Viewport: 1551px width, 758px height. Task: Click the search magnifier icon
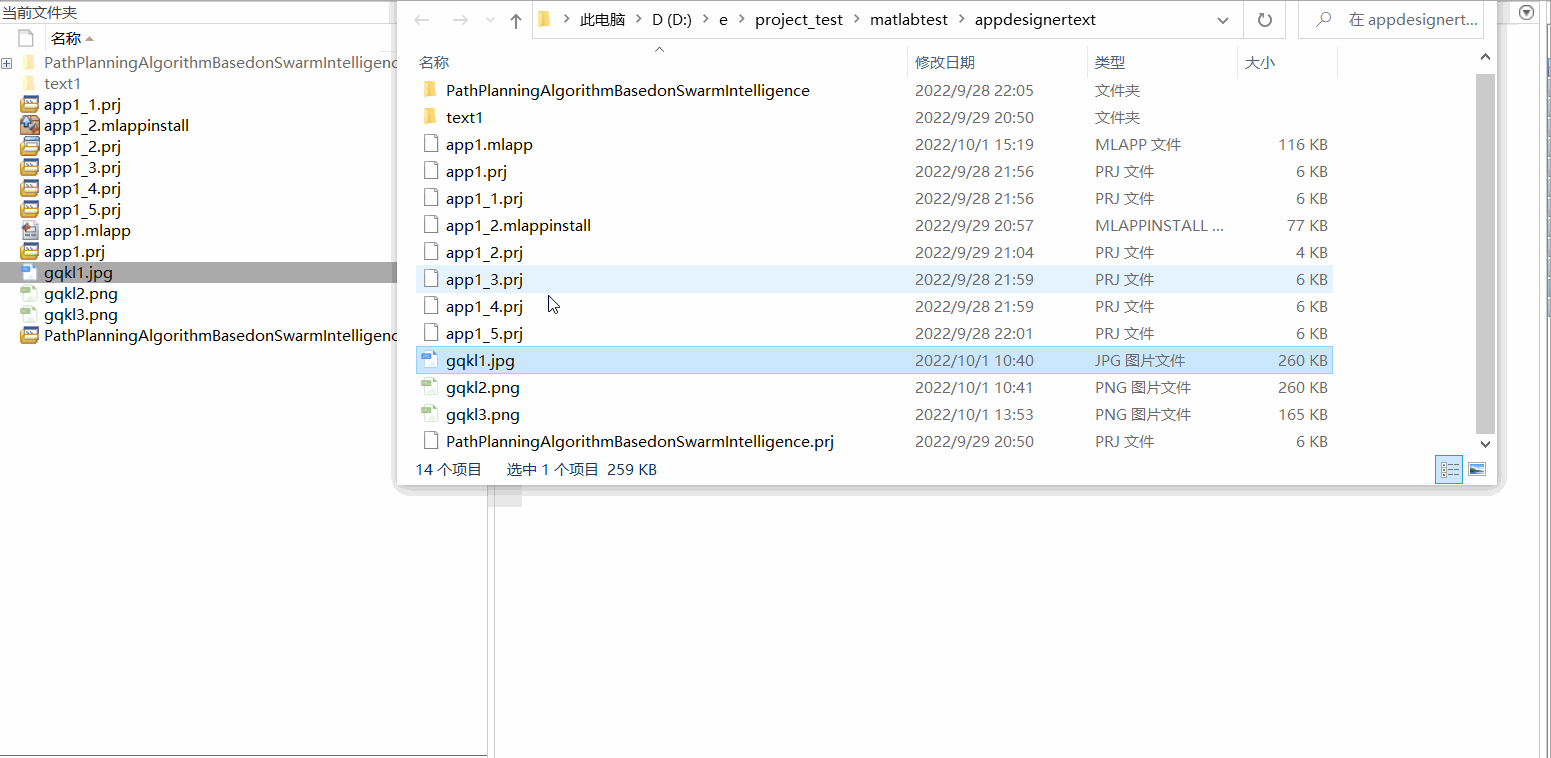click(1324, 20)
